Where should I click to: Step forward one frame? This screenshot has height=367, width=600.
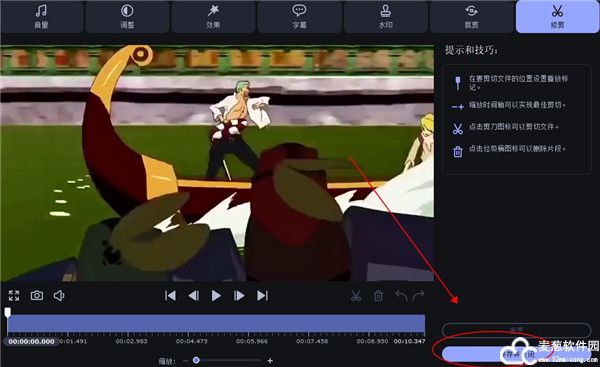tap(239, 295)
